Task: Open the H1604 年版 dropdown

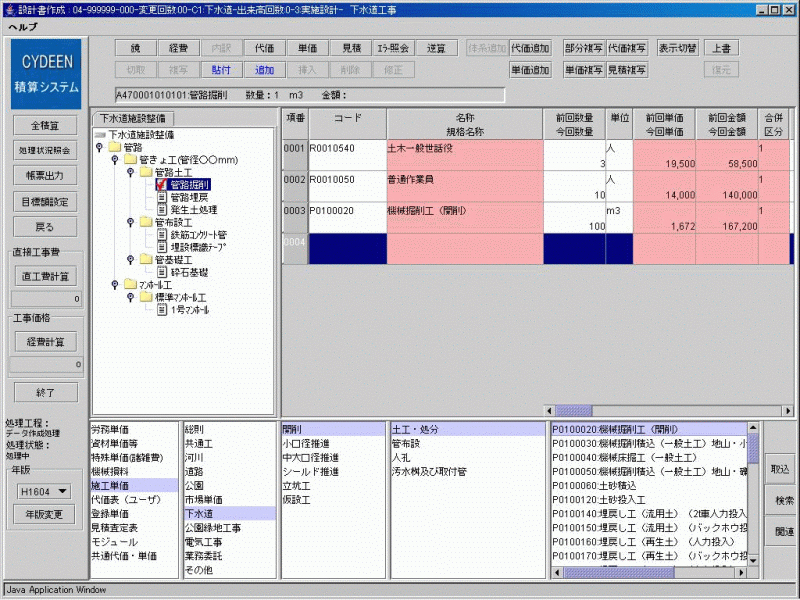Action: pos(45,491)
